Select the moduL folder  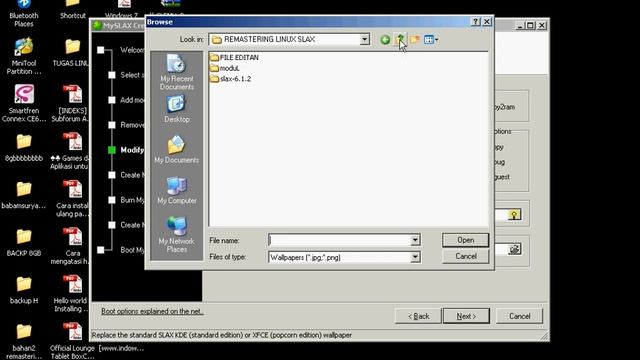tap(224, 68)
